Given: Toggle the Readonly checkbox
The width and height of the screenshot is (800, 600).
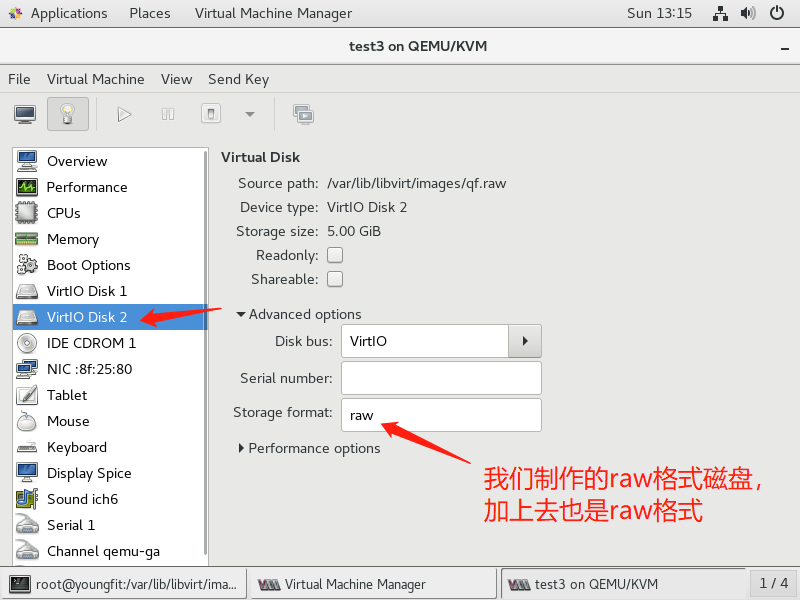Looking at the screenshot, I should (x=335, y=255).
